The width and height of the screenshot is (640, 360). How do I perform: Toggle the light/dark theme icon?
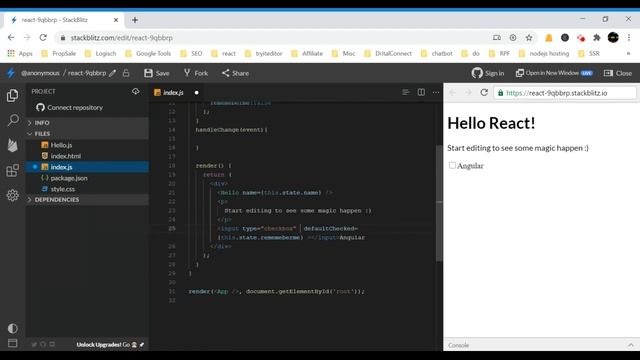(13, 329)
